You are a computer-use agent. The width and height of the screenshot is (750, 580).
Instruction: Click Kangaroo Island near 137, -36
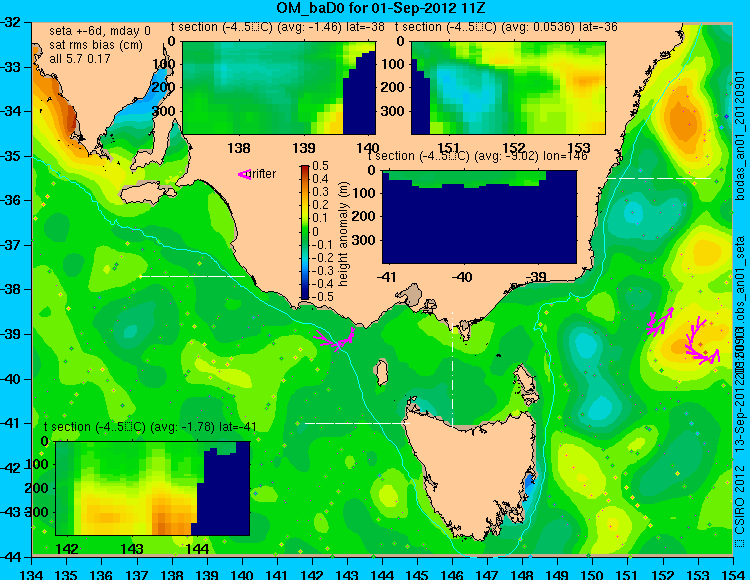pos(148,193)
